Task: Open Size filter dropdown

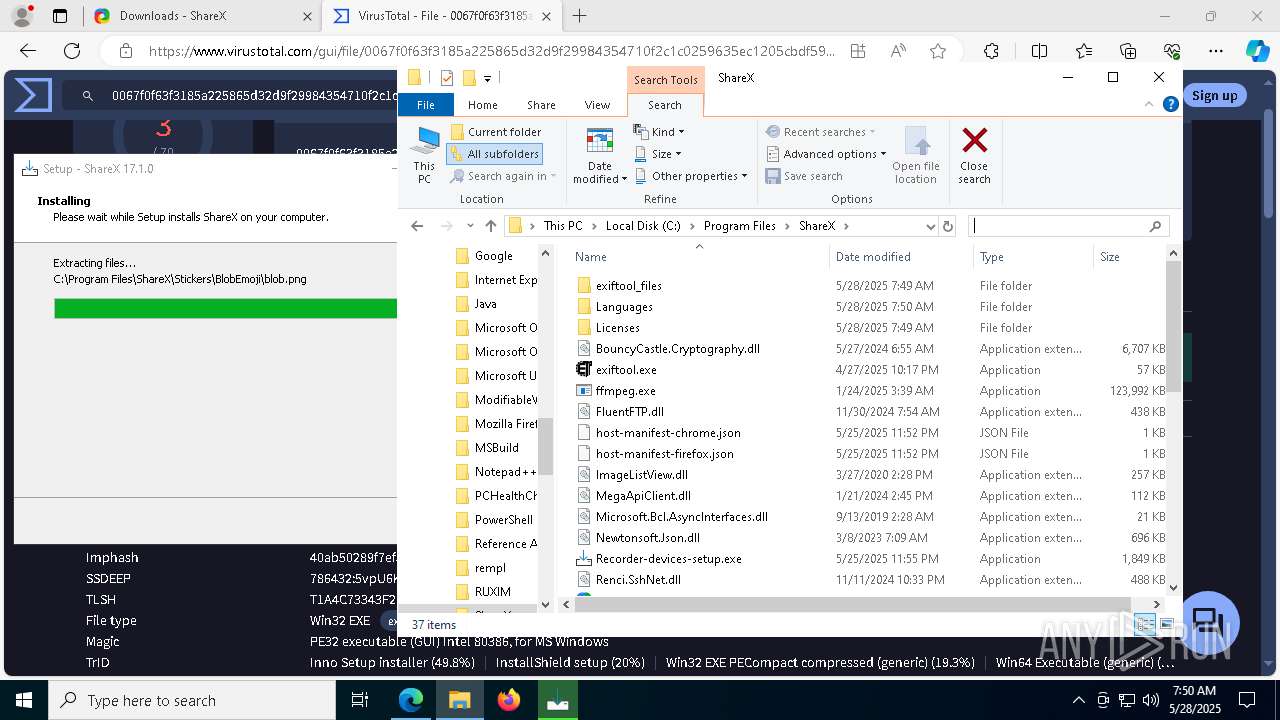Action: tap(658, 154)
